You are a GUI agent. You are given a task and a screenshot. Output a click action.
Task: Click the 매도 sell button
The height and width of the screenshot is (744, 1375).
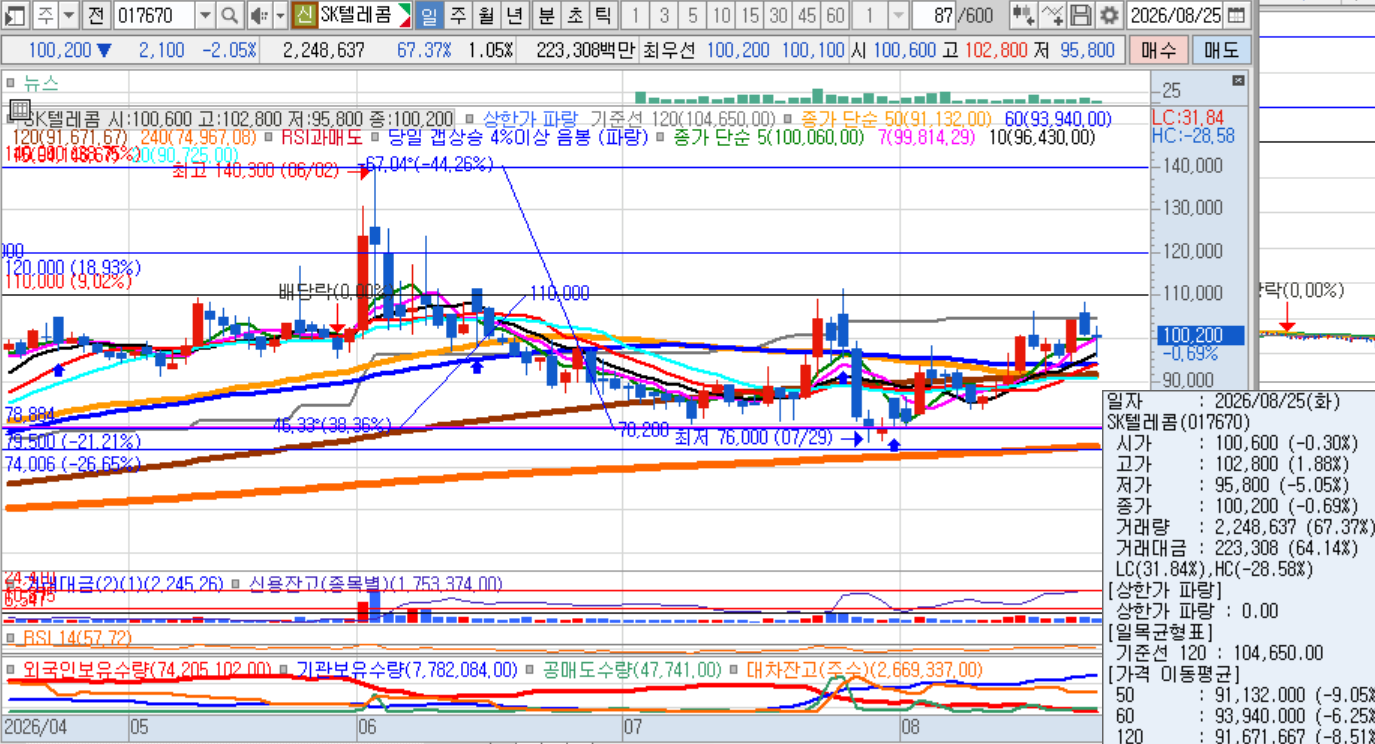[1221, 50]
